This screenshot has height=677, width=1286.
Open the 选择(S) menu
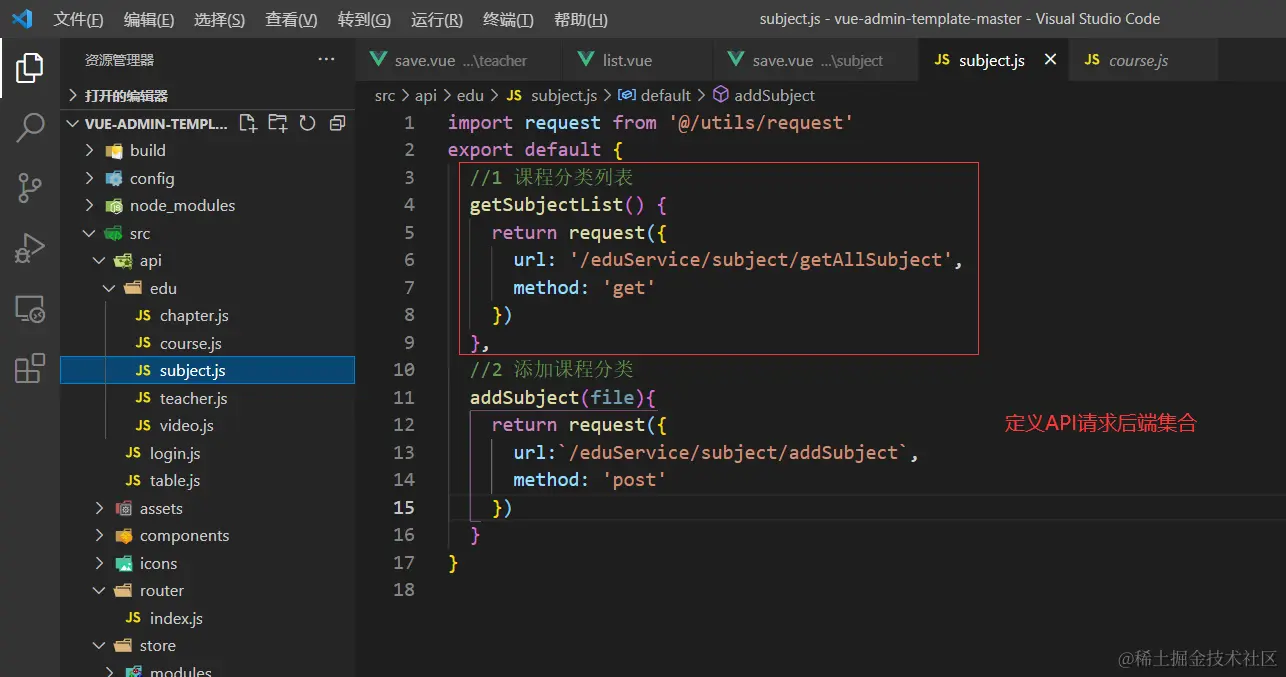coord(219,20)
